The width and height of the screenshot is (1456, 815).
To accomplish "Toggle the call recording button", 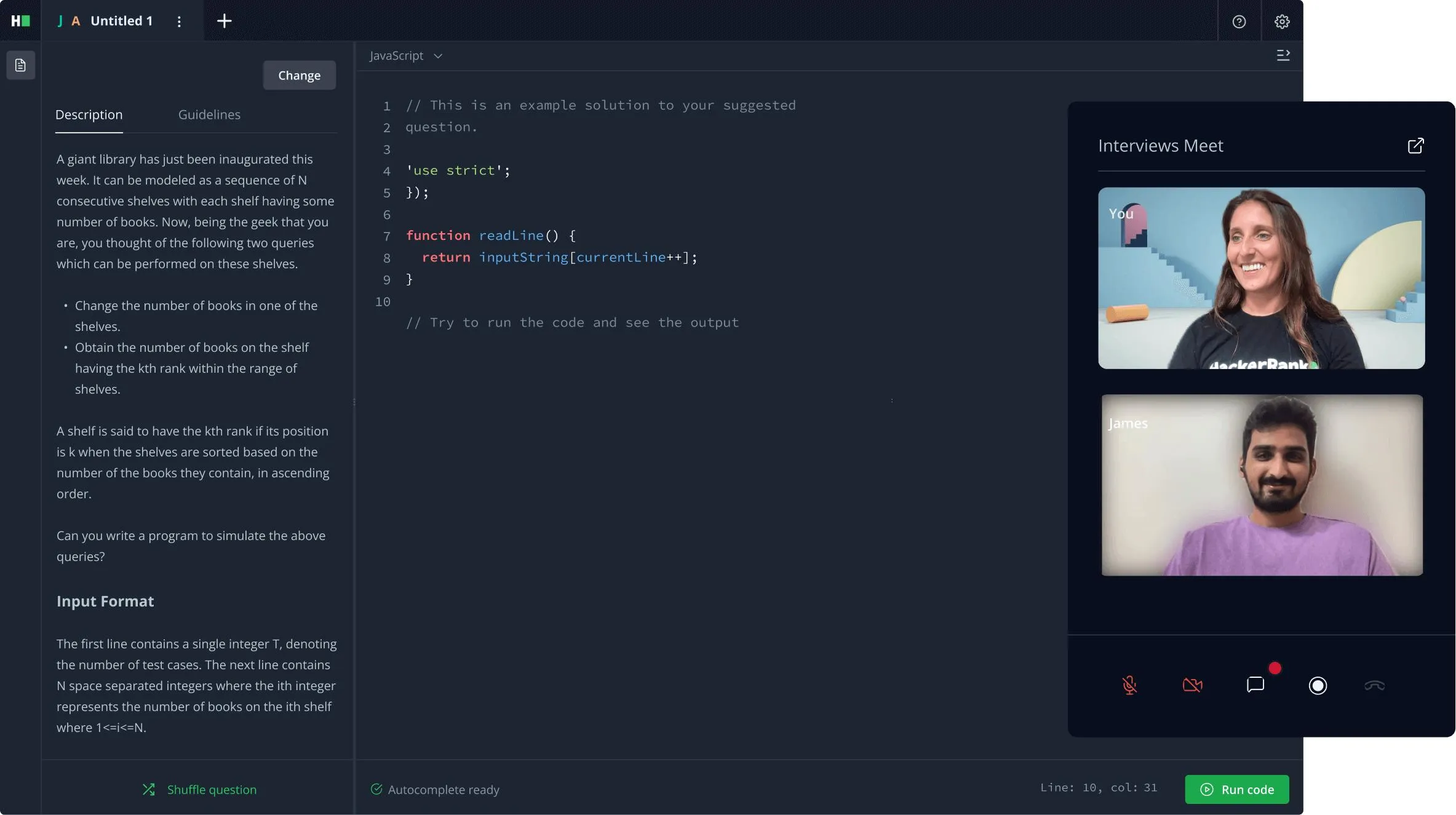I will tap(1318, 685).
